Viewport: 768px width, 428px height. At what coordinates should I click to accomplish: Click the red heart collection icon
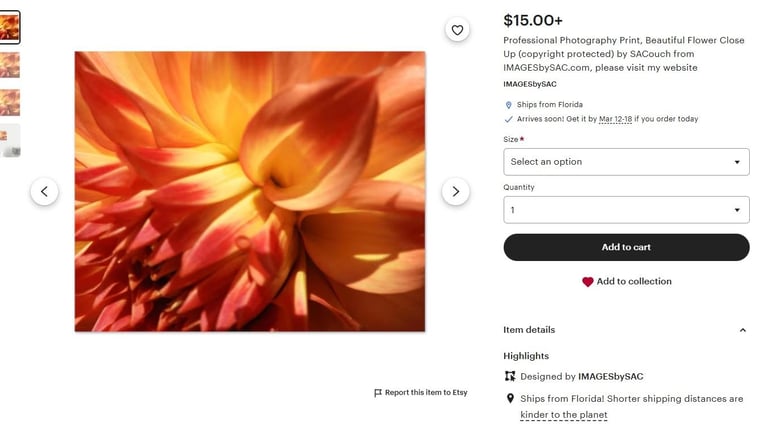click(x=588, y=282)
